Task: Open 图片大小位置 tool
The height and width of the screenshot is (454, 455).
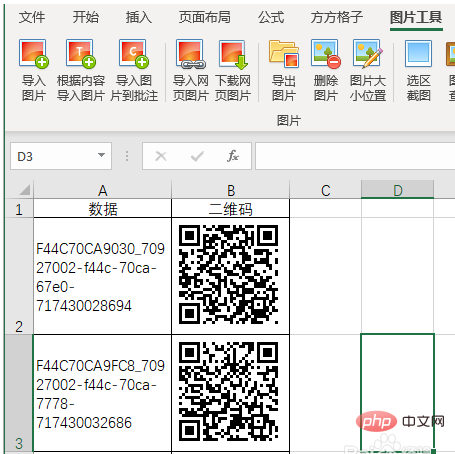Action: pyautogui.click(x=368, y=54)
